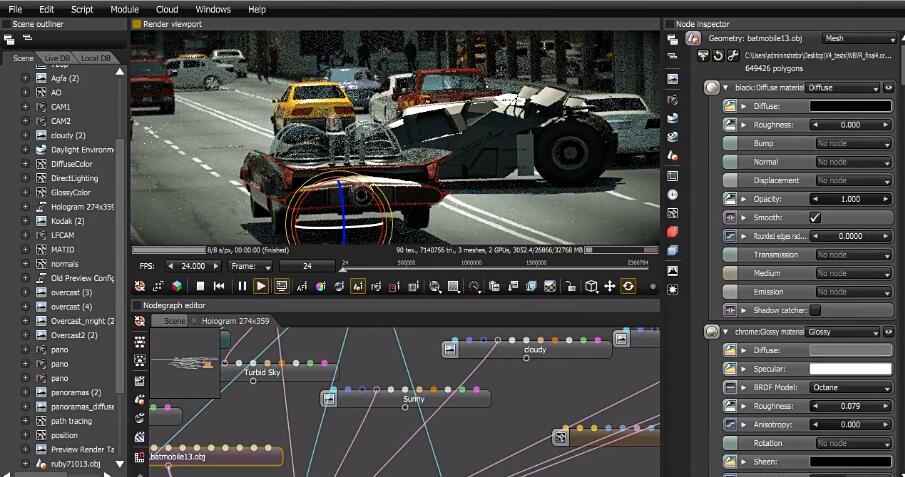Open the Bump No node dropdown

coord(854,143)
